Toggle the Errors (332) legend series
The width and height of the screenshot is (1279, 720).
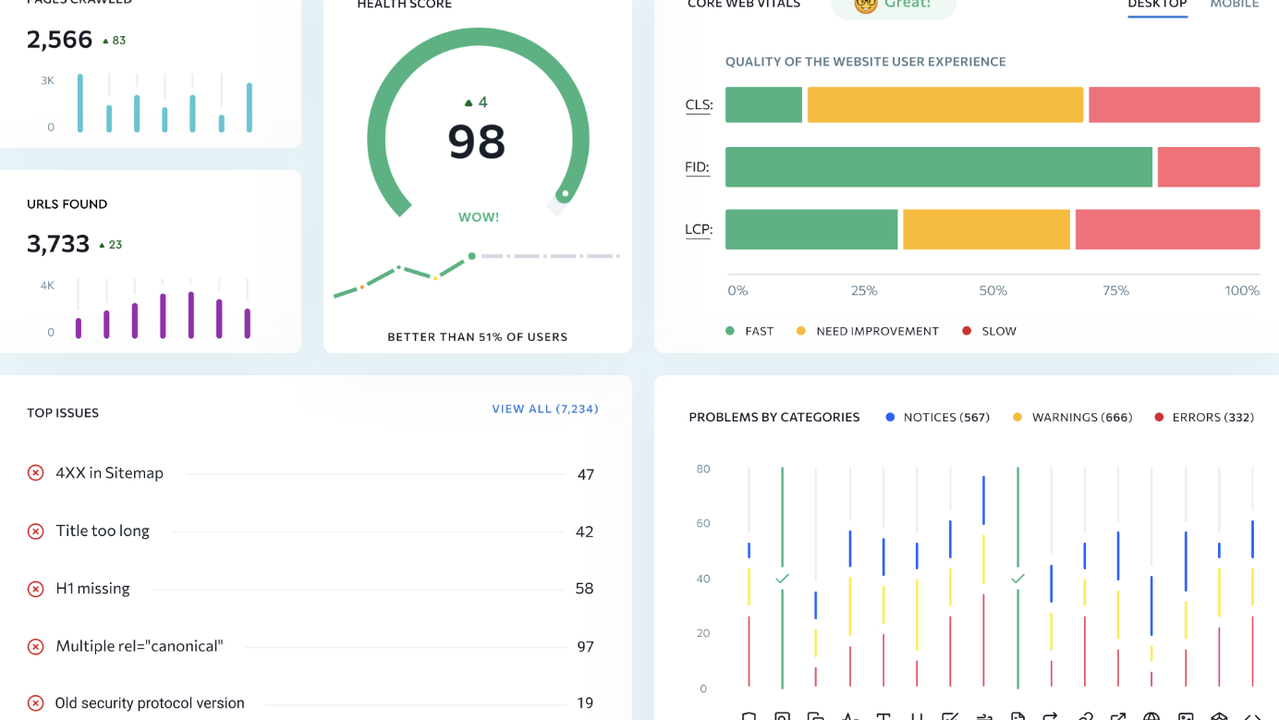(1204, 417)
